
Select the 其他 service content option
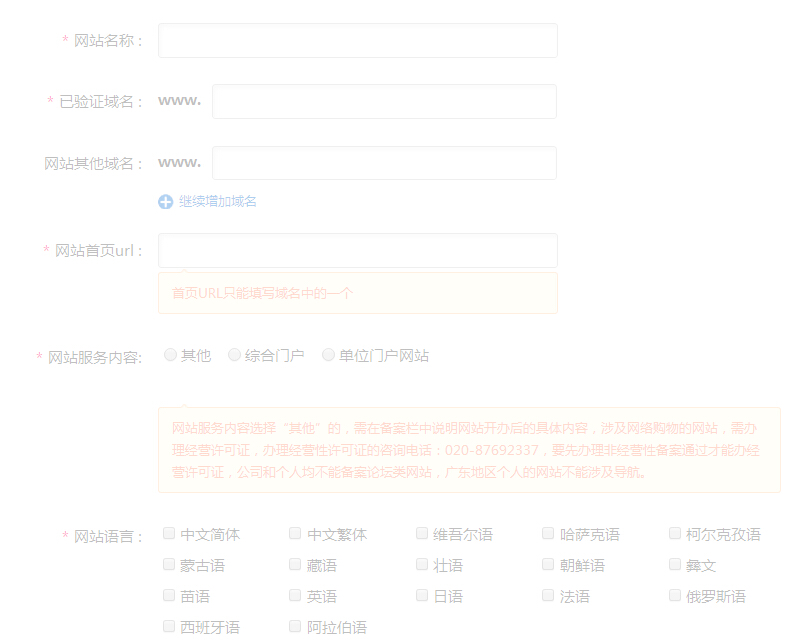click(x=170, y=354)
